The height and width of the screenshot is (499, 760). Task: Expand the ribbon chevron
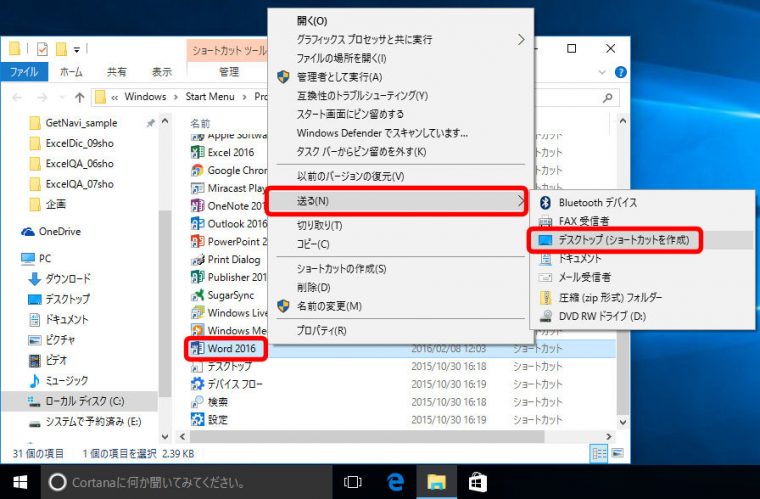click(x=602, y=72)
